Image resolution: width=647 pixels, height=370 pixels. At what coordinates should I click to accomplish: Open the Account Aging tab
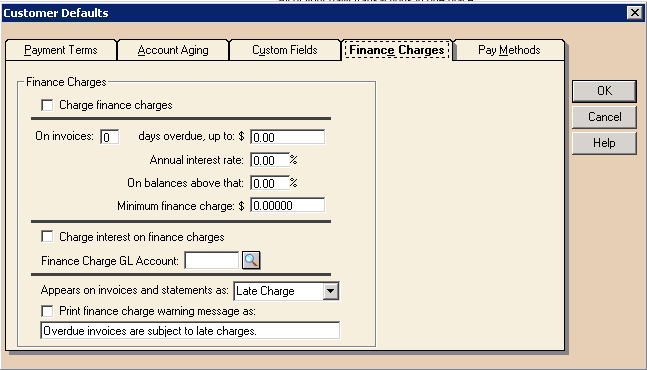(x=173, y=50)
